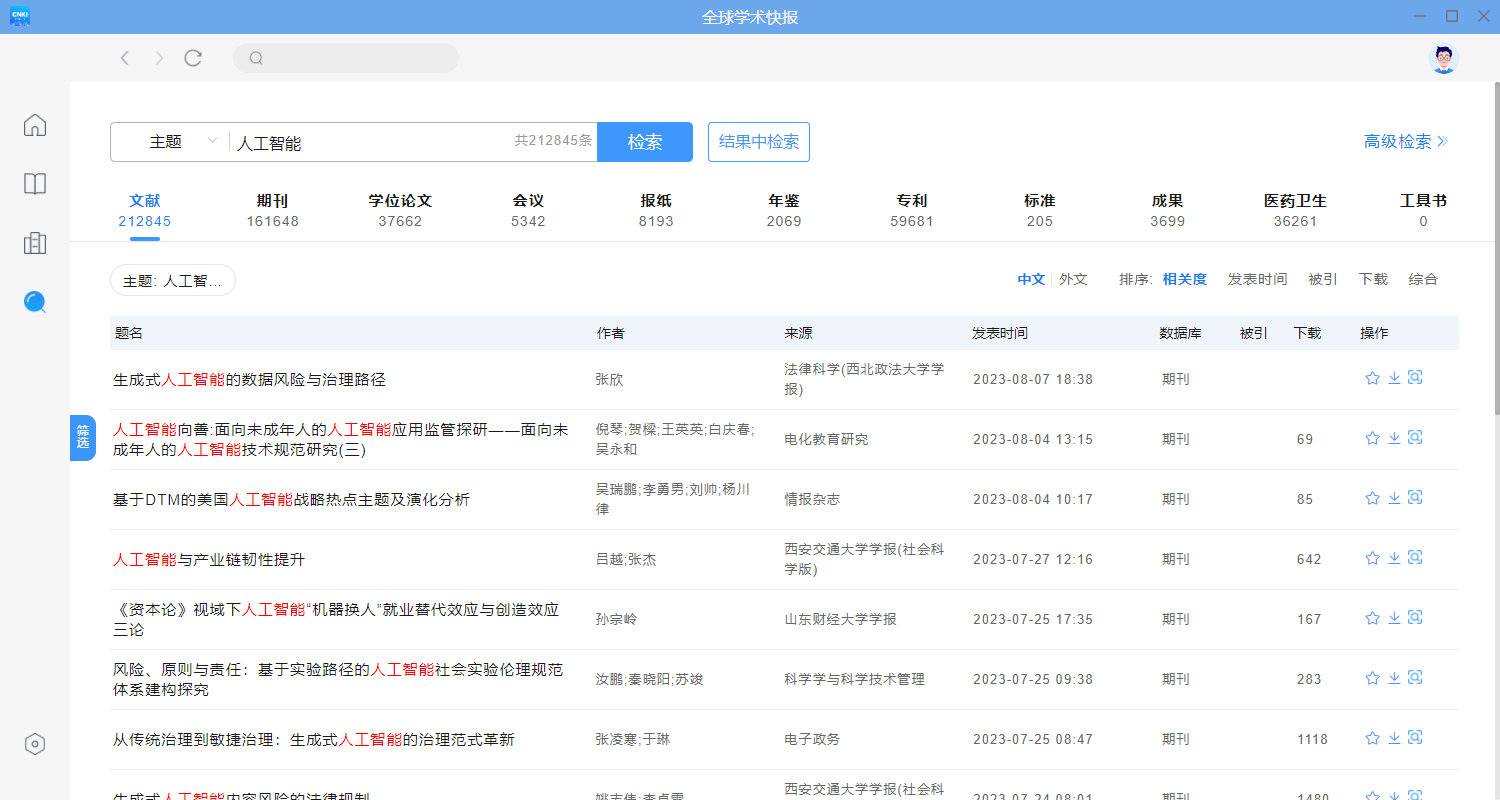Sort results by 下载
Image resolution: width=1500 pixels, height=800 pixels.
tap(1373, 279)
